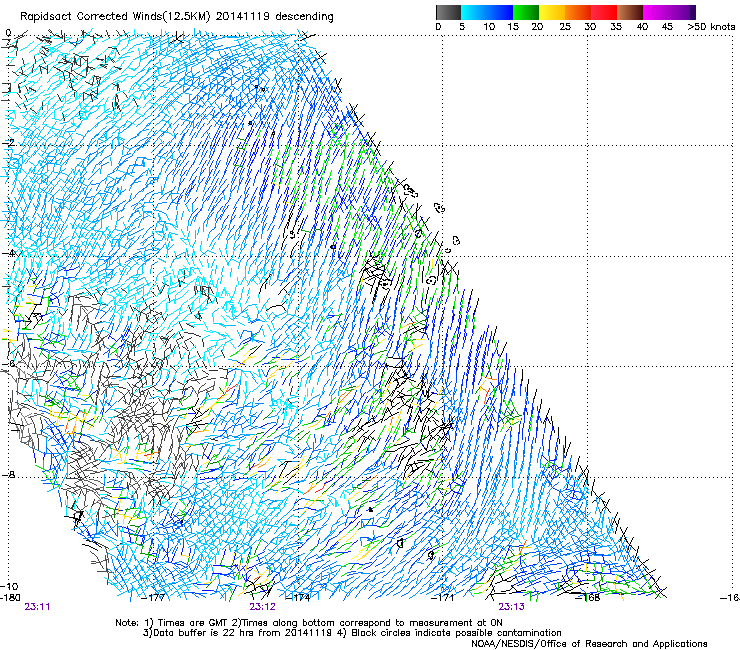The width and height of the screenshot is (740, 650).
Task: Click the '-174' longitude axis label
Action: [x=298, y=598]
